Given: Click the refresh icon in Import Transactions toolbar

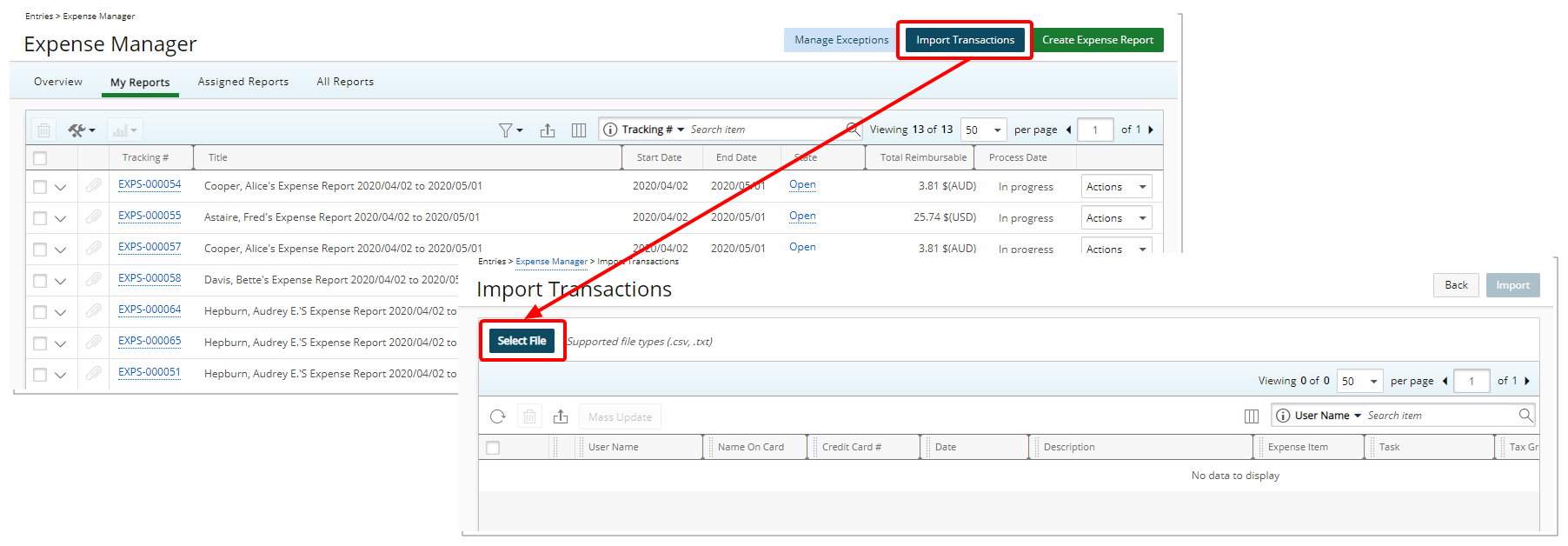Looking at the screenshot, I should (498, 416).
